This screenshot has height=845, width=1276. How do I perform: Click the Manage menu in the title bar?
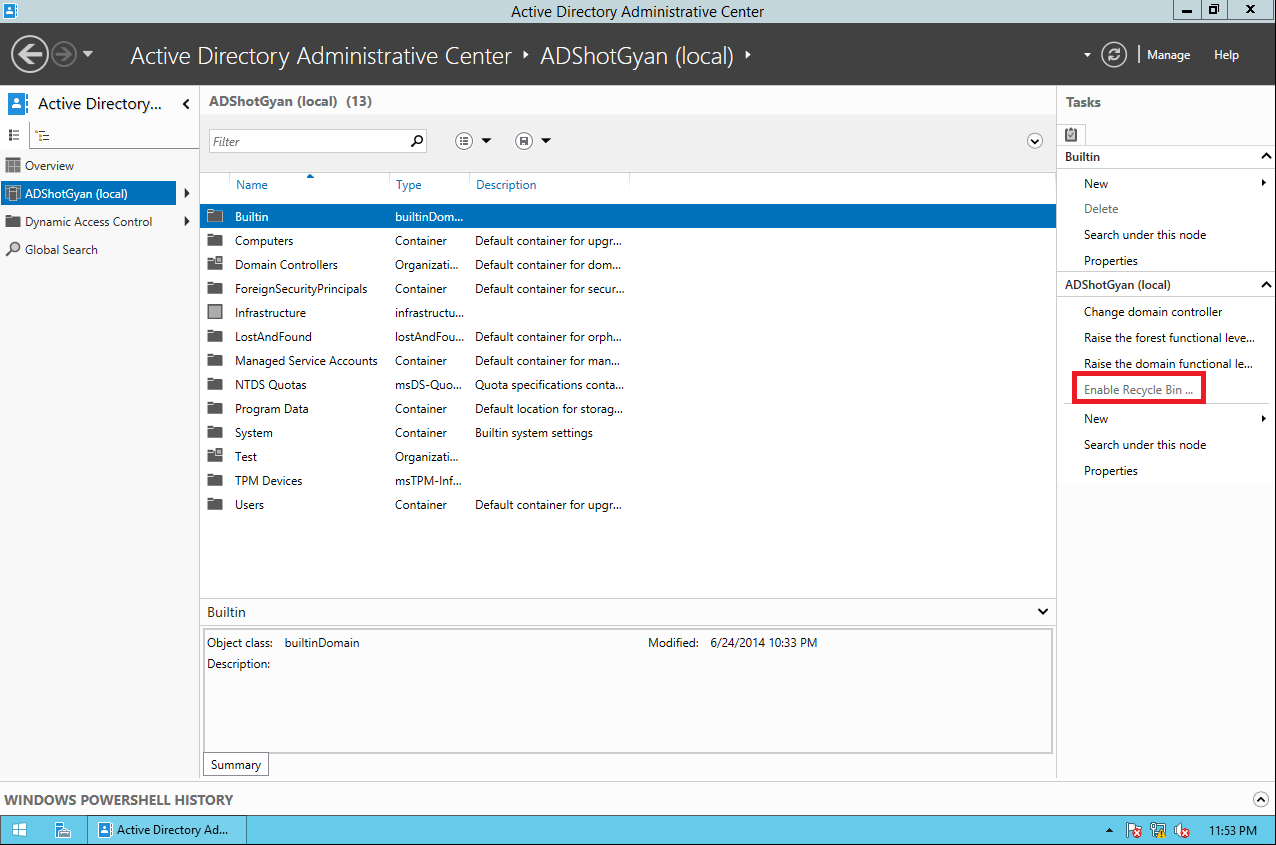(1168, 55)
